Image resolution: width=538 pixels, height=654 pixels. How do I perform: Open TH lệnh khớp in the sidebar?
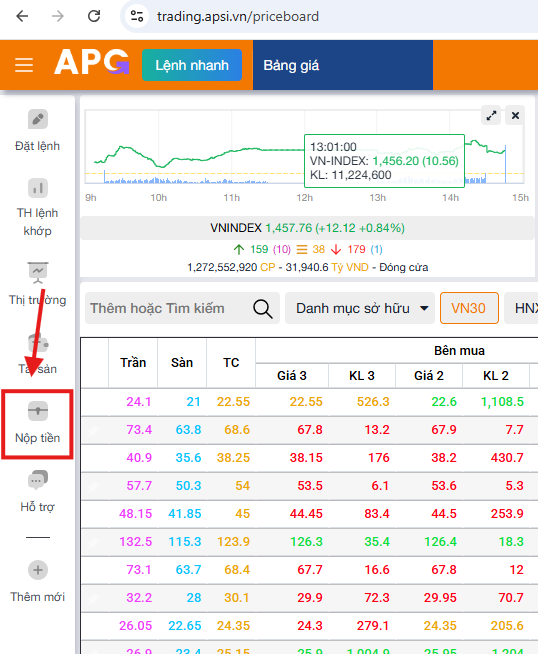pyautogui.click(x=38, y=208)
